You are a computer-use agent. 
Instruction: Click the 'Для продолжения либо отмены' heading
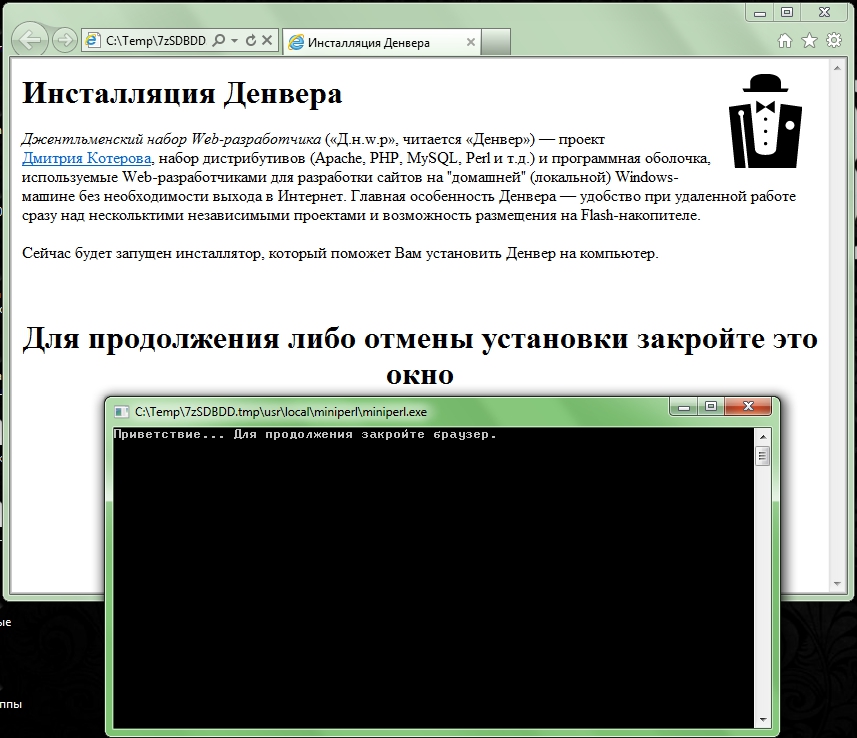click(420, 356)
